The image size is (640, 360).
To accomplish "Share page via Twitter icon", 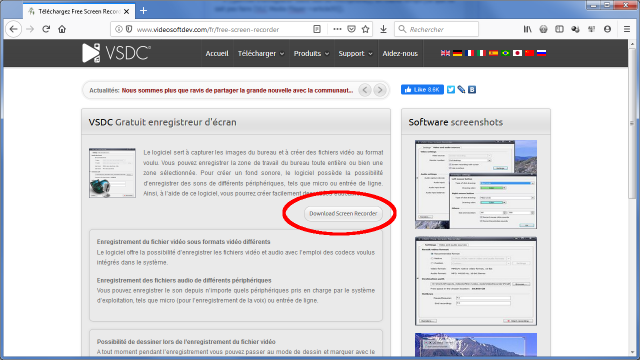I will coord(451,90).
